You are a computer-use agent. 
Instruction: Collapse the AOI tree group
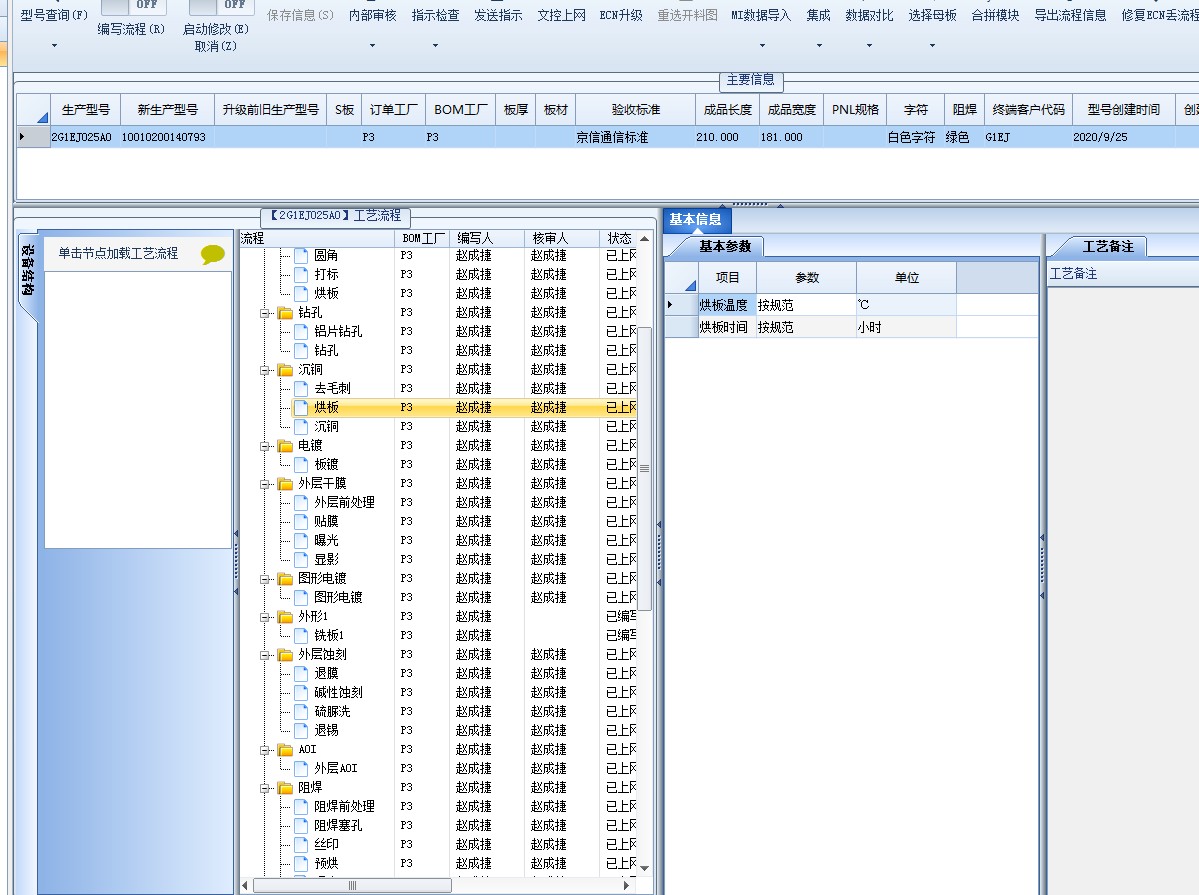coord(265,750)
